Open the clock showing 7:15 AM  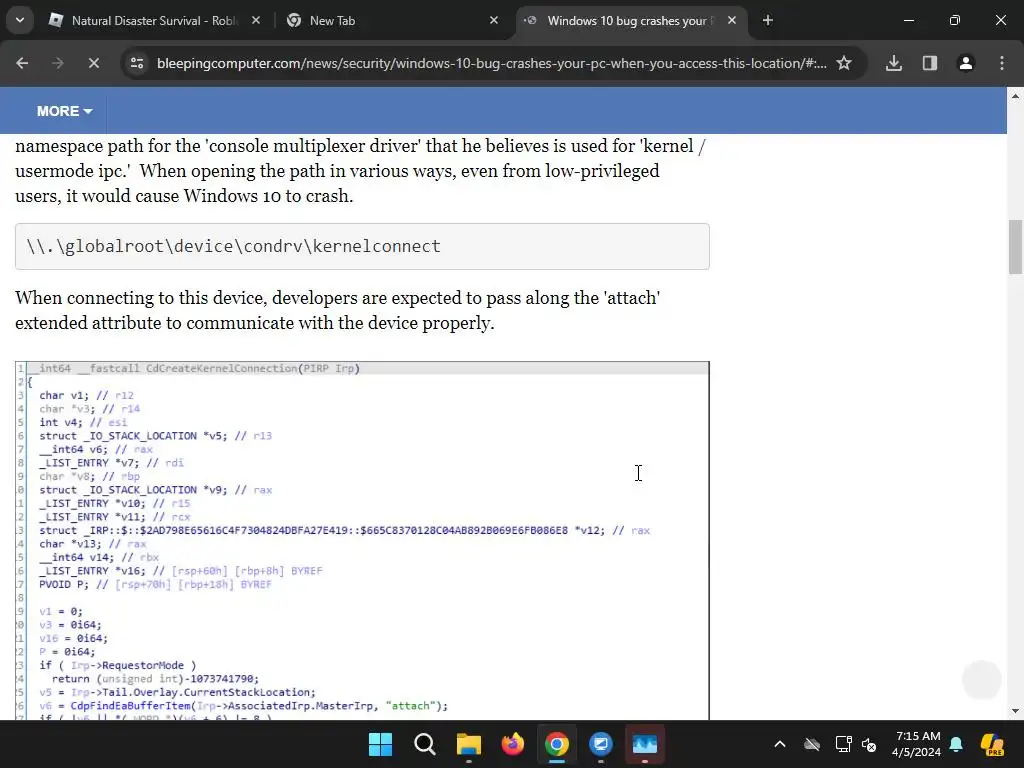[917, 744]
